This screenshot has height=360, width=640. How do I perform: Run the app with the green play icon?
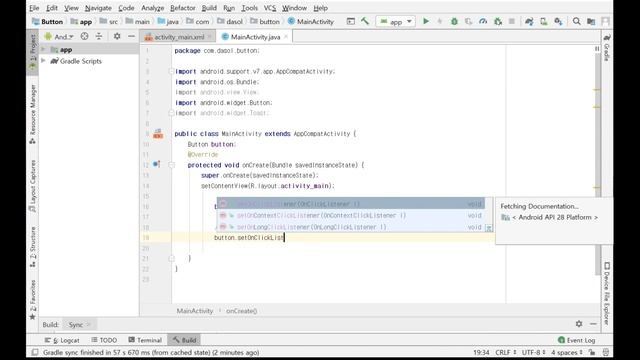(426, 21)
